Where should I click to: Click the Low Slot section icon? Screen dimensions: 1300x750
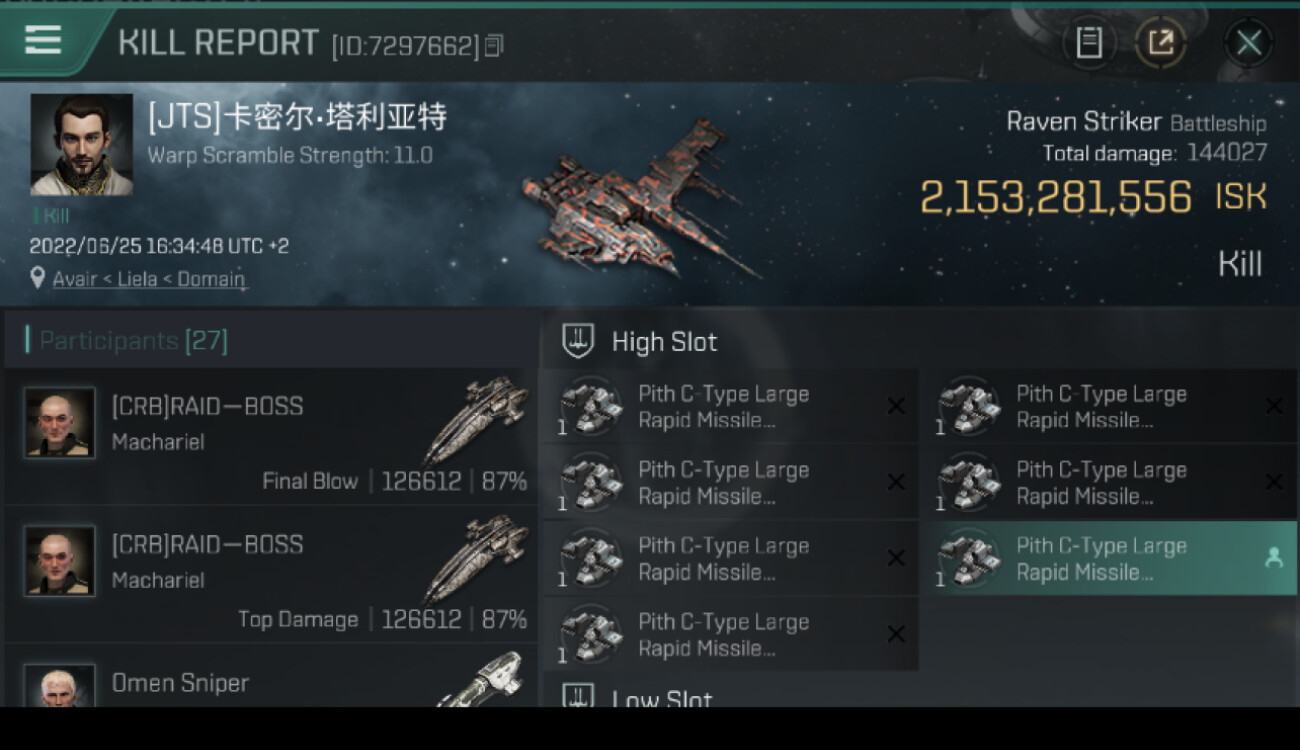click(578, 696)
